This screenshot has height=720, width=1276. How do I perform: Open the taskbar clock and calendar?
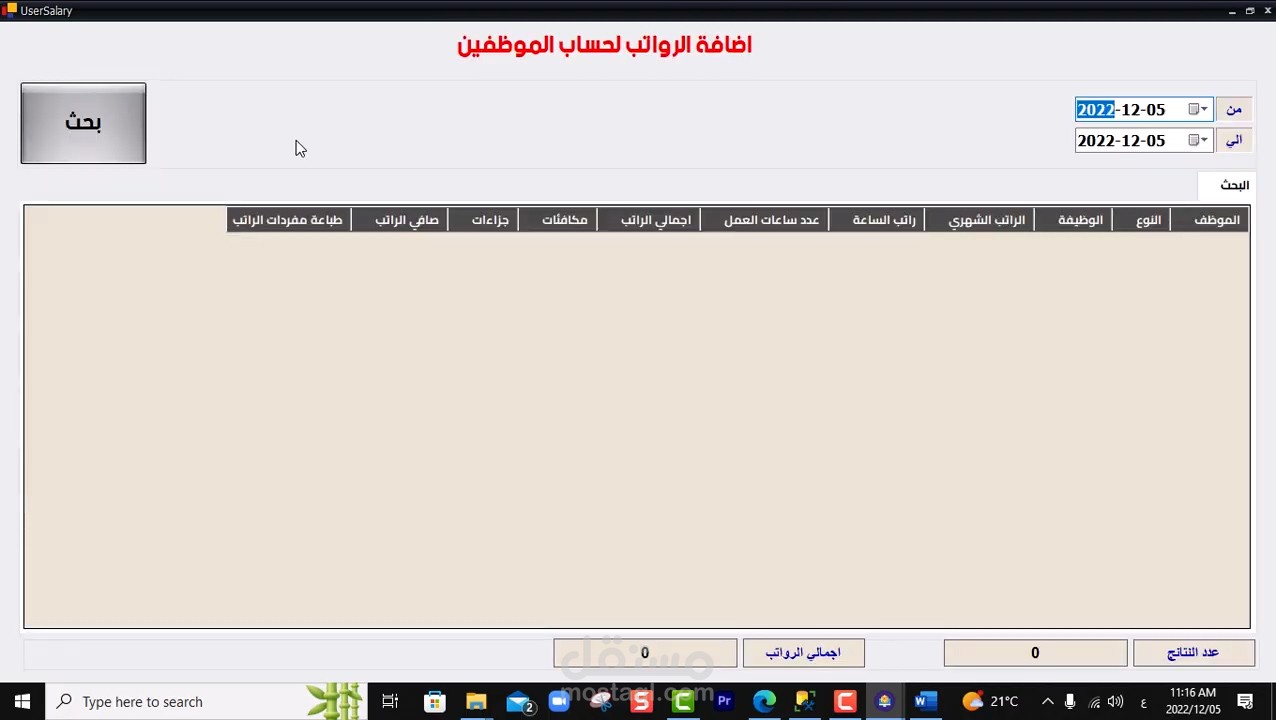click(x=1193, y=702)
